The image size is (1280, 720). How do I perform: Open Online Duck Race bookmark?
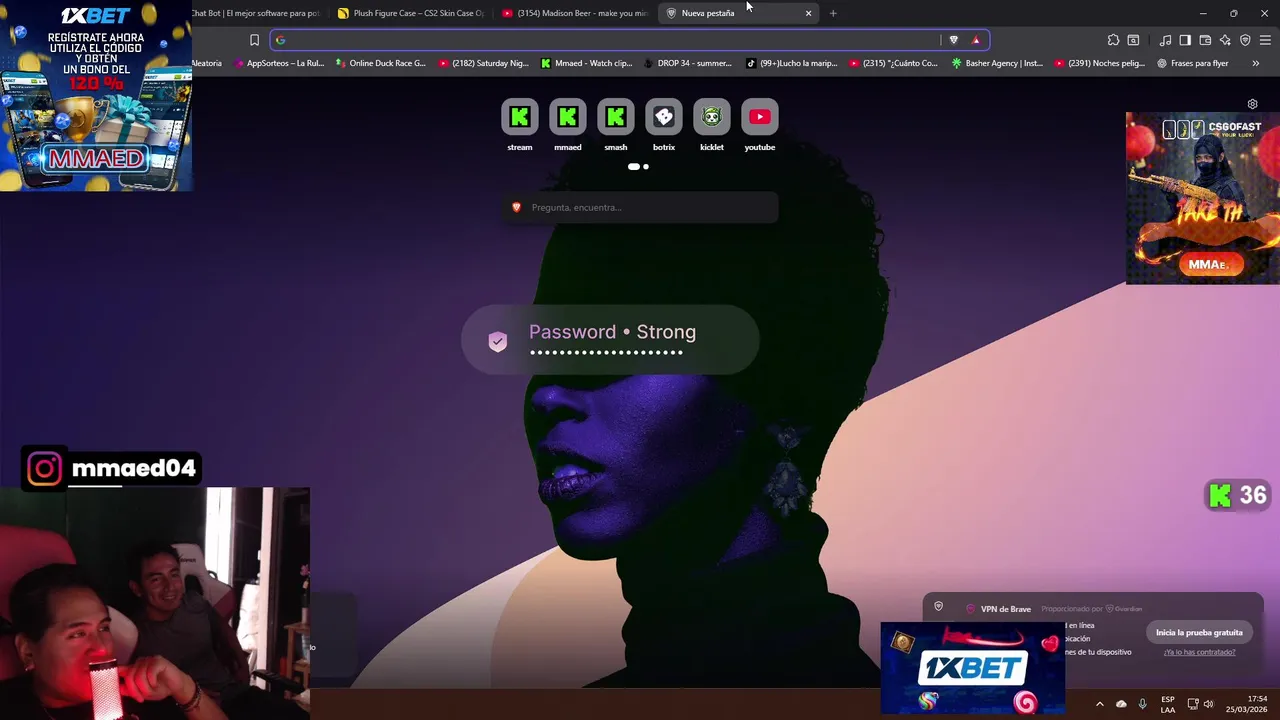click(380, 63)
